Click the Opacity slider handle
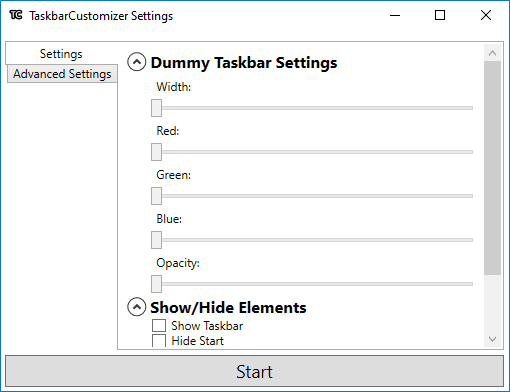The height and width of the screenshot is (392, 510). (156, 284)
